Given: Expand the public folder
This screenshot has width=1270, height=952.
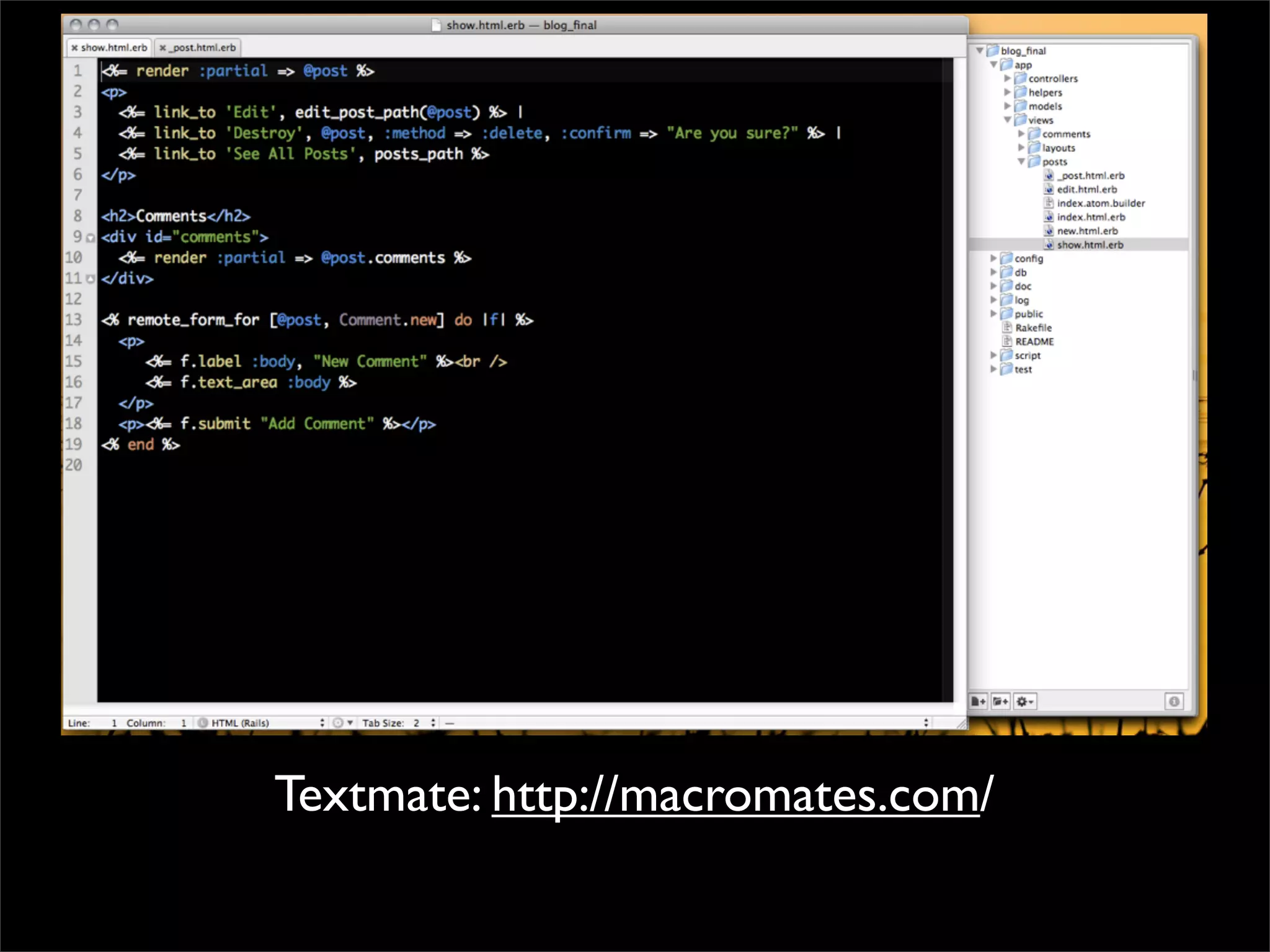Looking at the screenshot, I should tap(993, 314).
